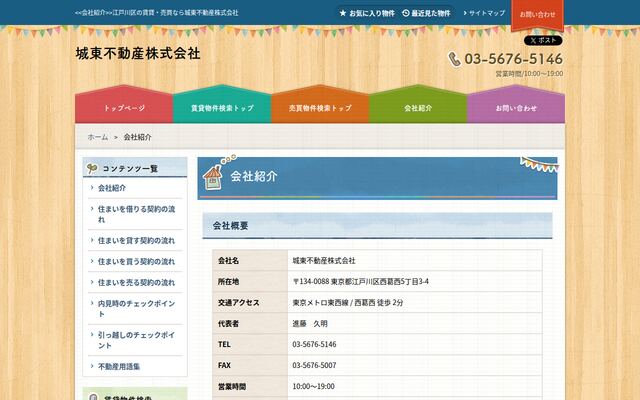
Task: Open 最近見た物件 recently viewed list
Action: coord(431,13)
